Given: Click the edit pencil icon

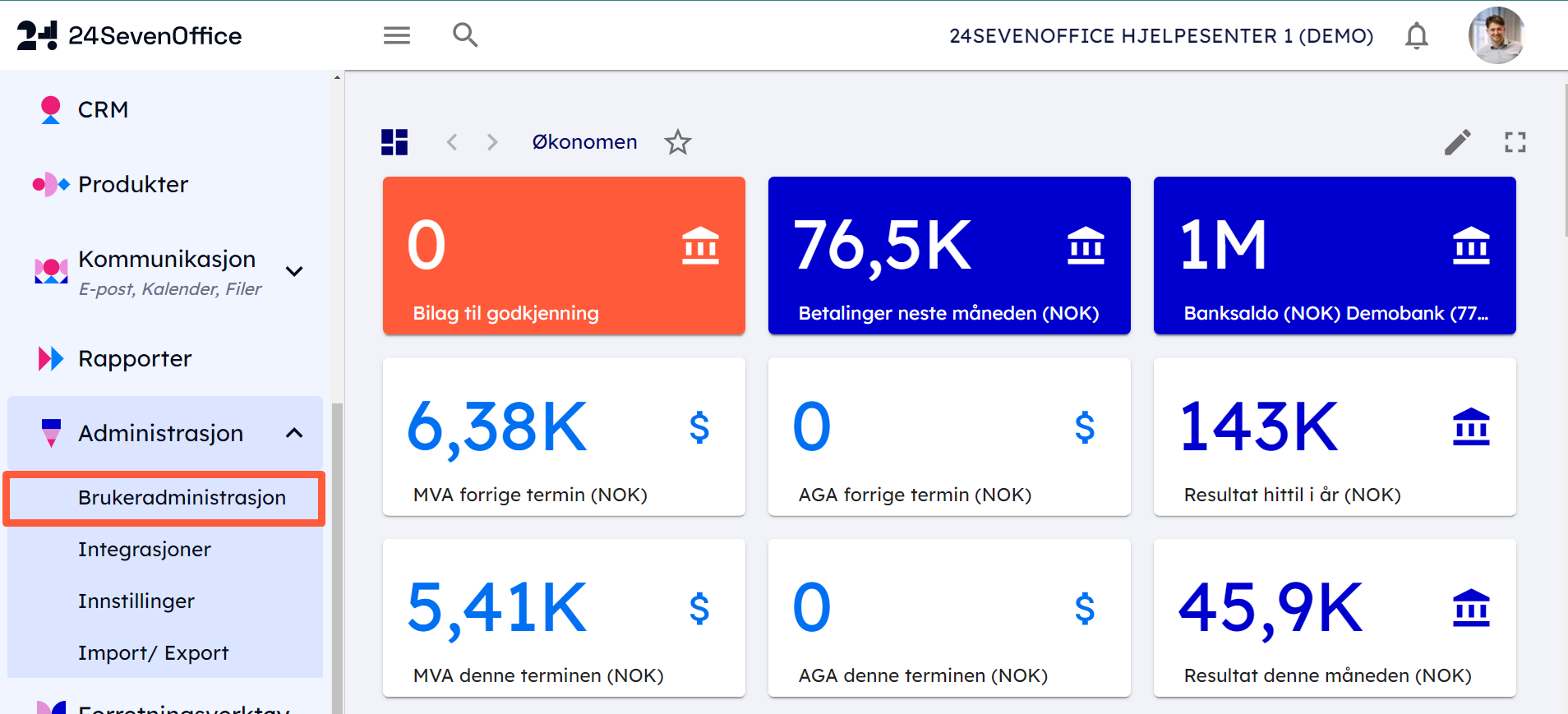Looking at the screenshot, I should pyautogui.click(x=1457, y=142).
